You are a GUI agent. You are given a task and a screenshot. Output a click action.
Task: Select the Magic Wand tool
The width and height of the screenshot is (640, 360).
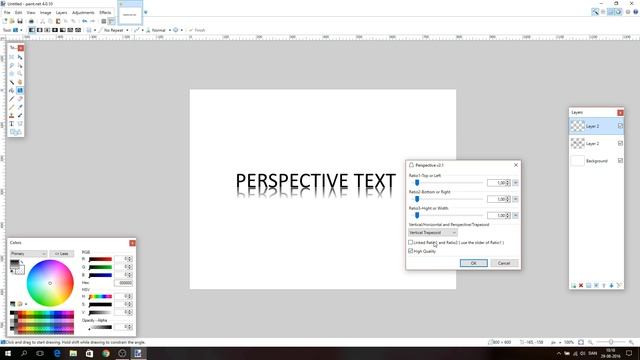tap(11, 82)
